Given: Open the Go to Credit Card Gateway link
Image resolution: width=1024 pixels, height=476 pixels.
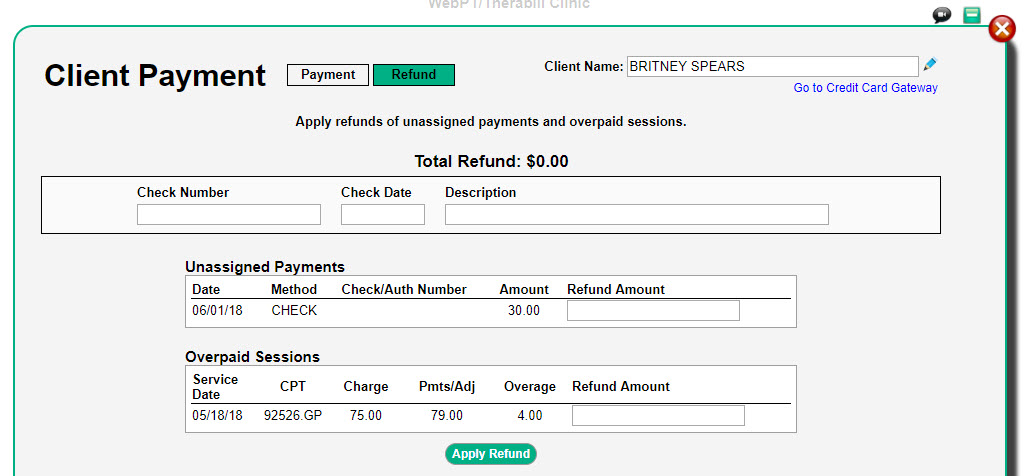Looking at the screenshot, I should coord(865,87).
